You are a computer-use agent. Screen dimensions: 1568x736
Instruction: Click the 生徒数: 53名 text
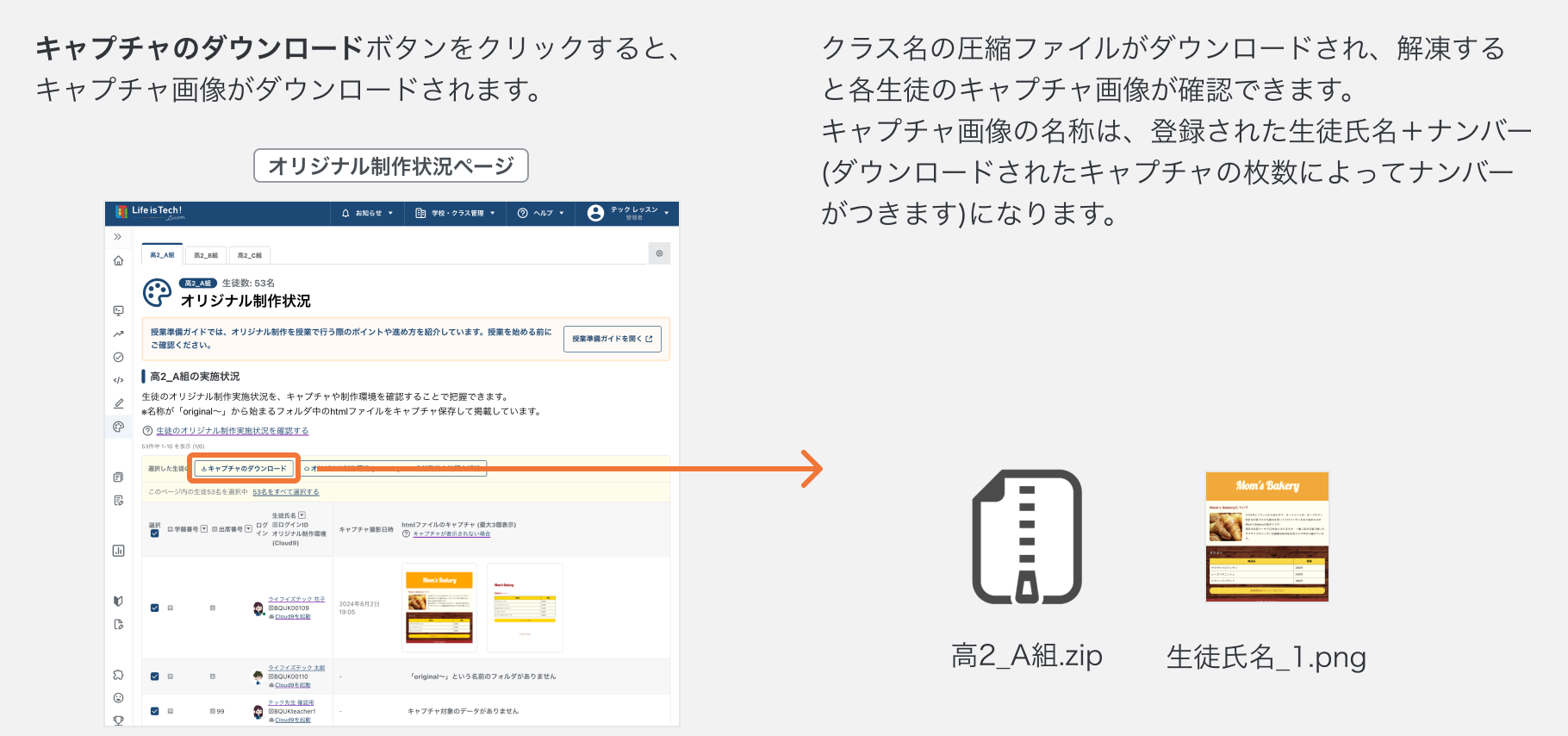point(248,284)
